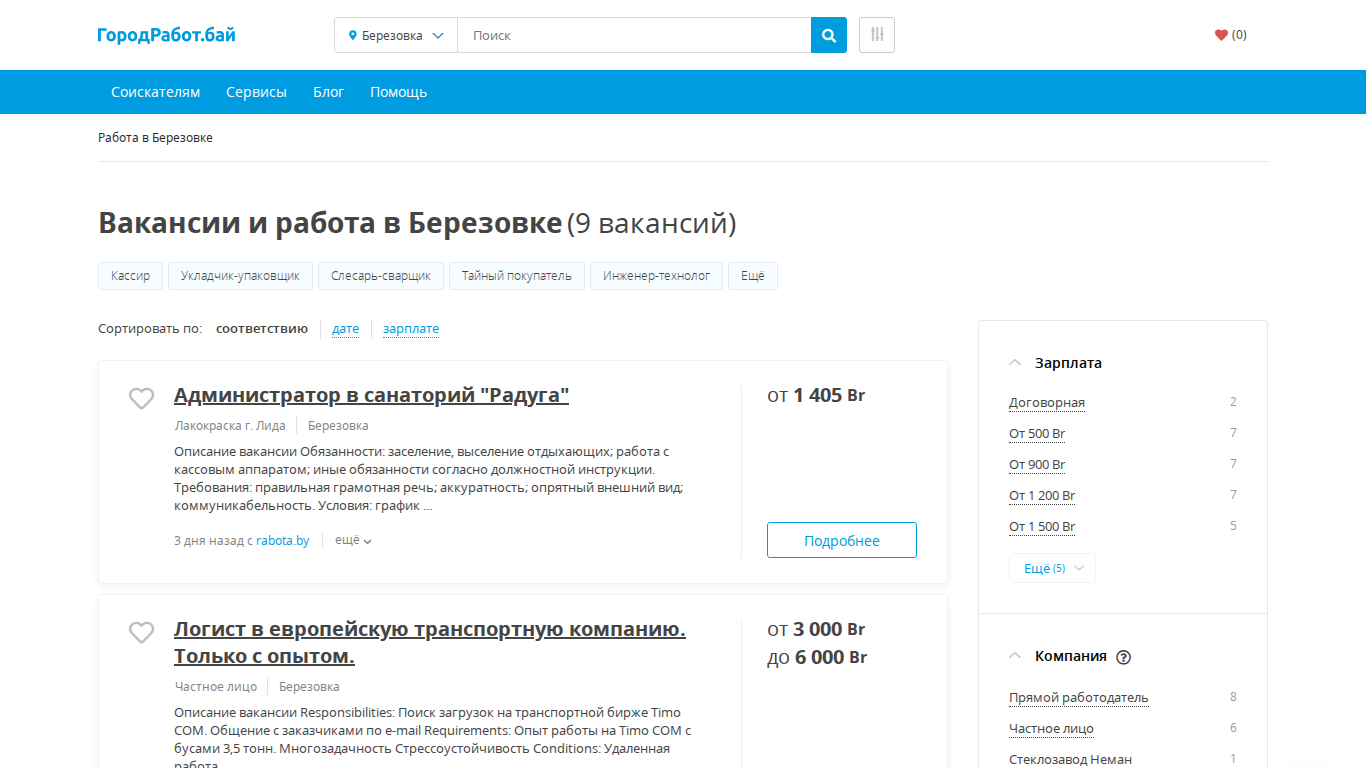This screenshot has height=768, width=1366.
Task: Filter by Частное лицо company
Action: click(x=1051, y=729)
